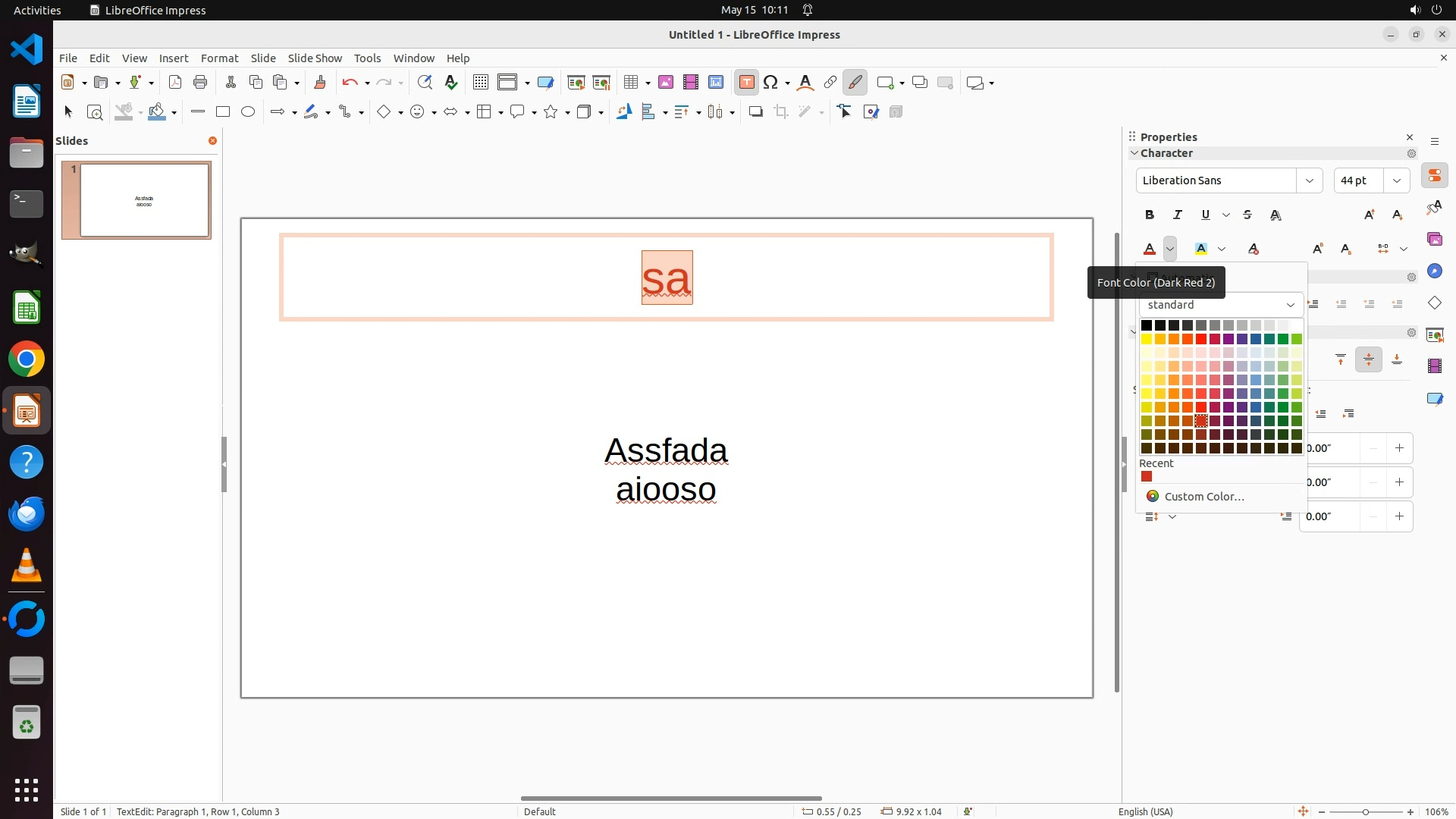The width and height of the screenshot is (1456, 819).
Task: Click the Bold formatting icon
Action: pos(1150,215)
